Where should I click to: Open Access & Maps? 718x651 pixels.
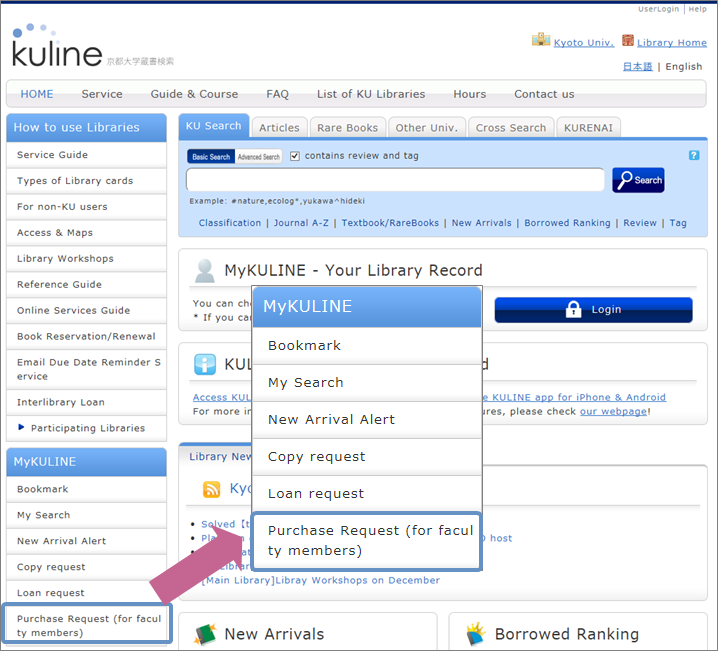[x=87, y=233]
